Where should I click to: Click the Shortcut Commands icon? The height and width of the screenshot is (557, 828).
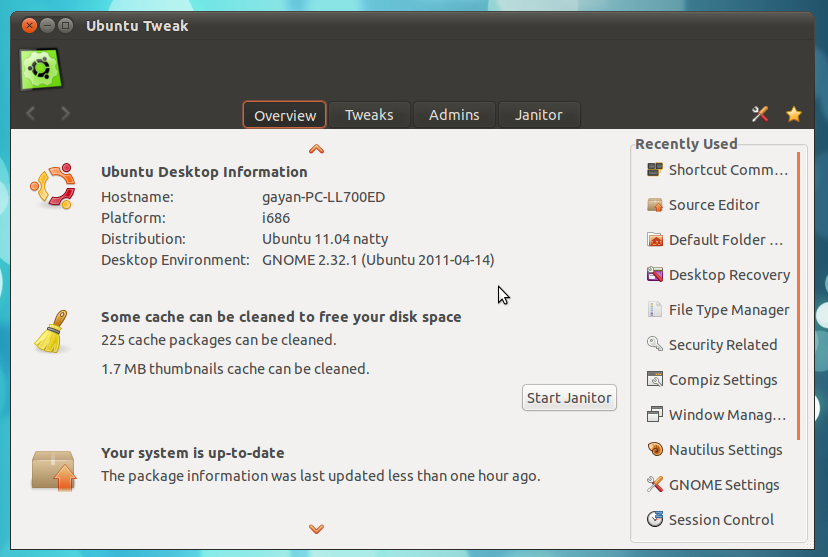[x=655, y=169]
